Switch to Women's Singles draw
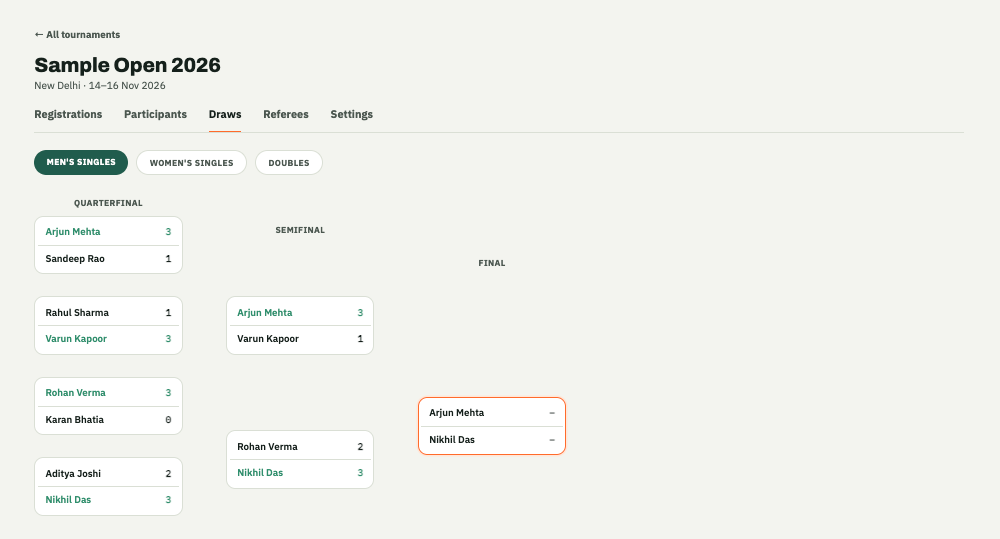The height and width of the screenshot is (539, 1000). click(191, 163)
